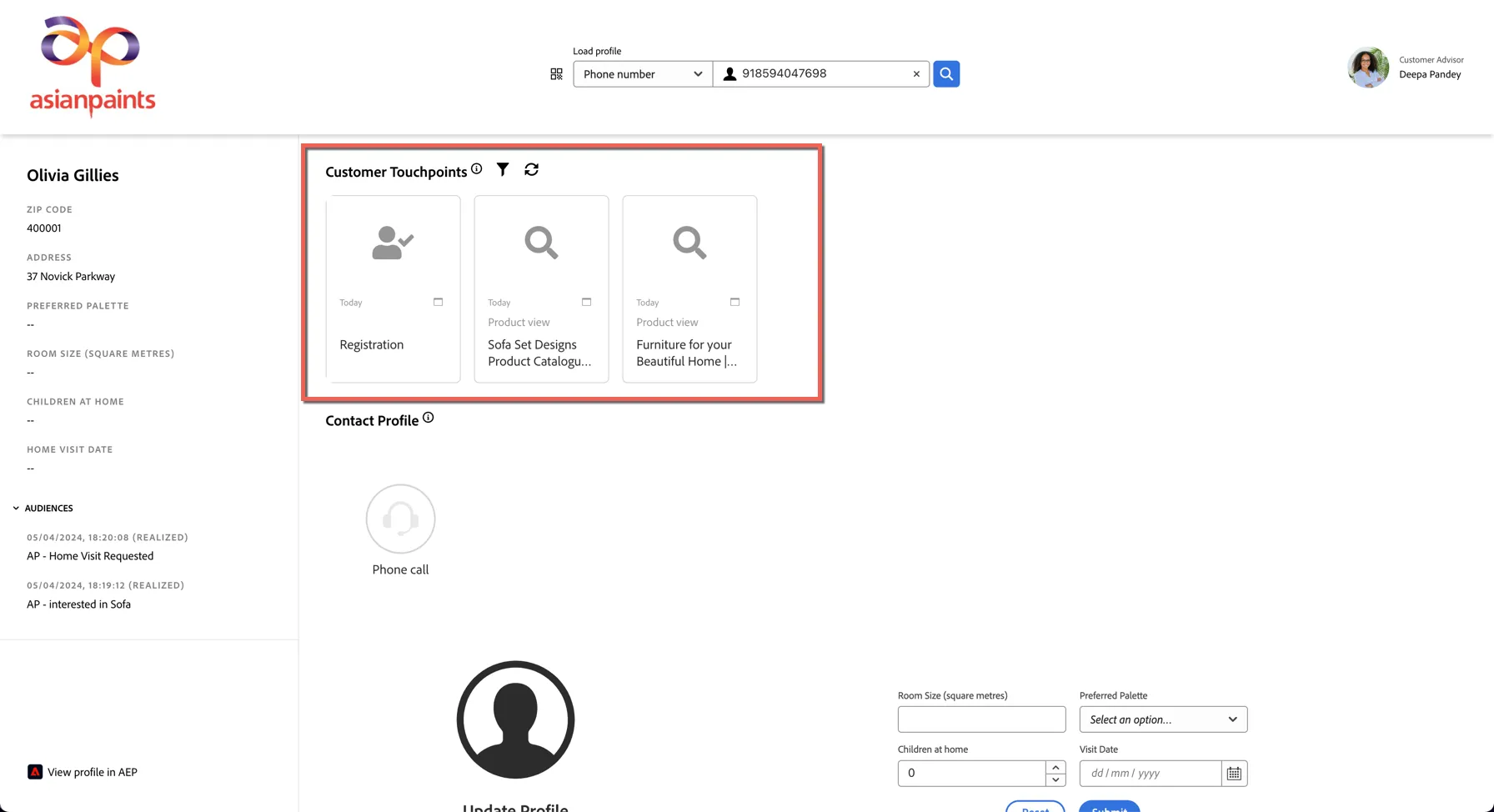Open Customer Touchpoints info icon
1494x812 pixels.
(477, 168)
